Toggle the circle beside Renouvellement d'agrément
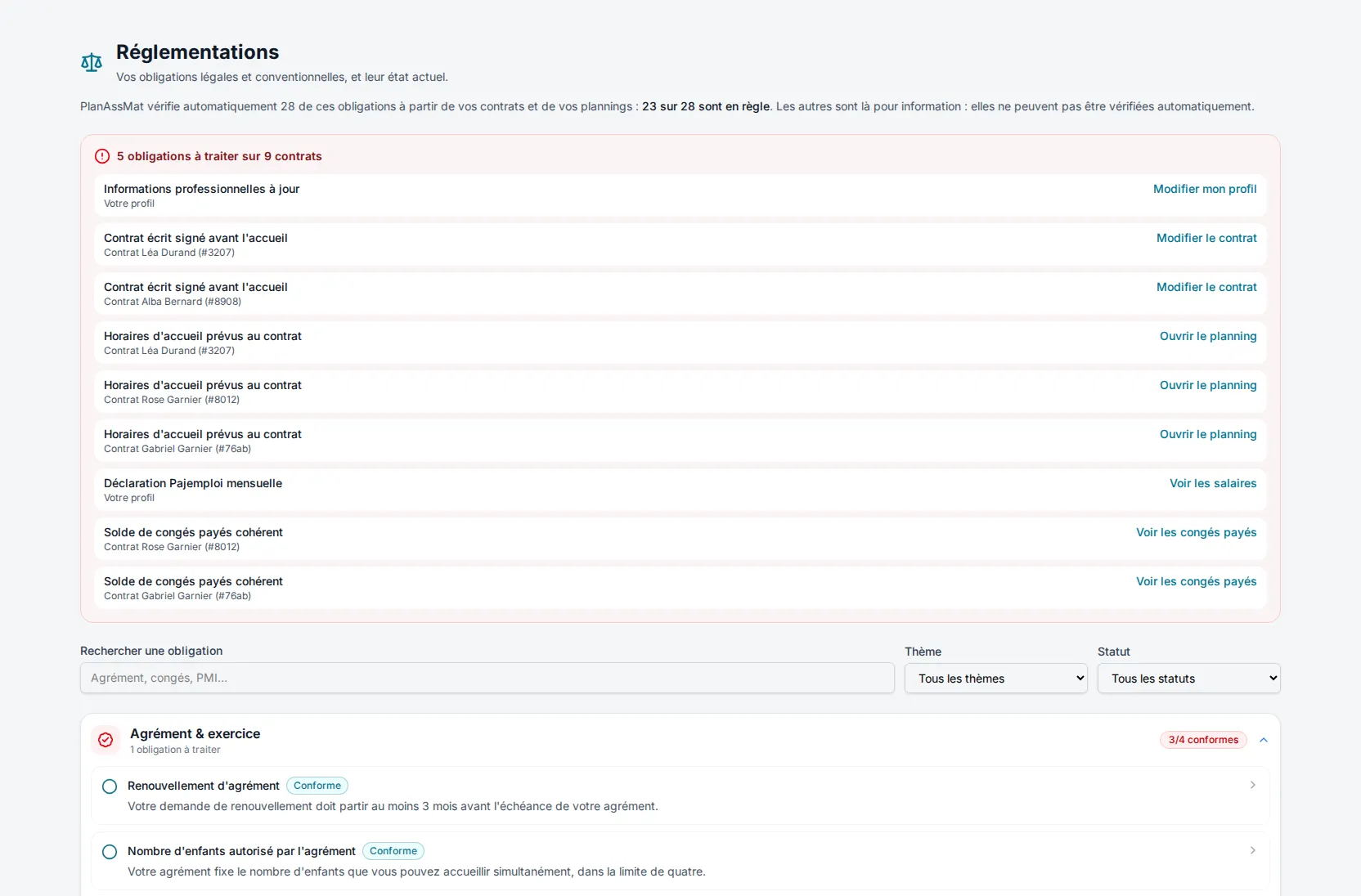 point(110,786)
